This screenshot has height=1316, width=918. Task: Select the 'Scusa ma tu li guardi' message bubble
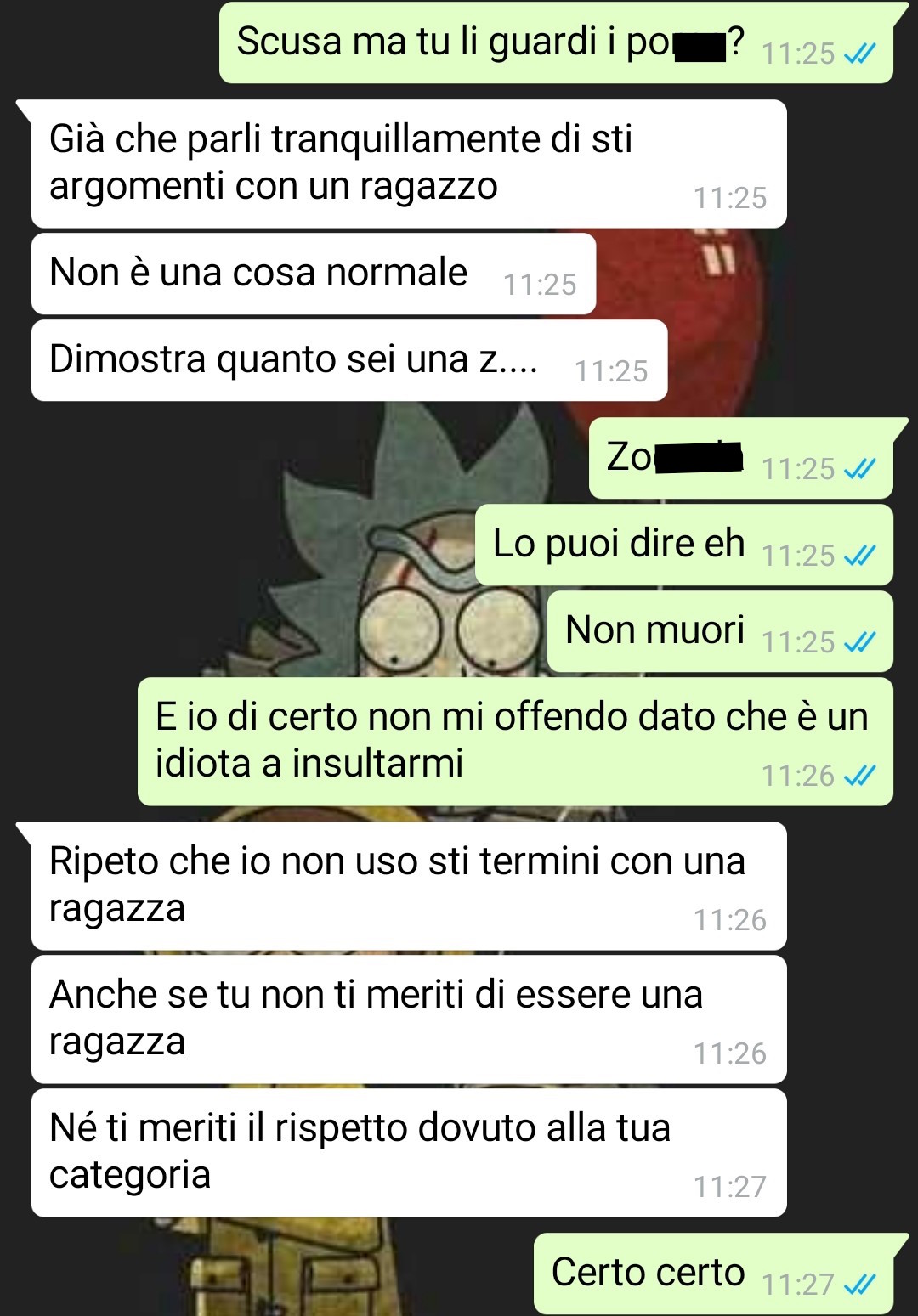(x=557, y=42)
